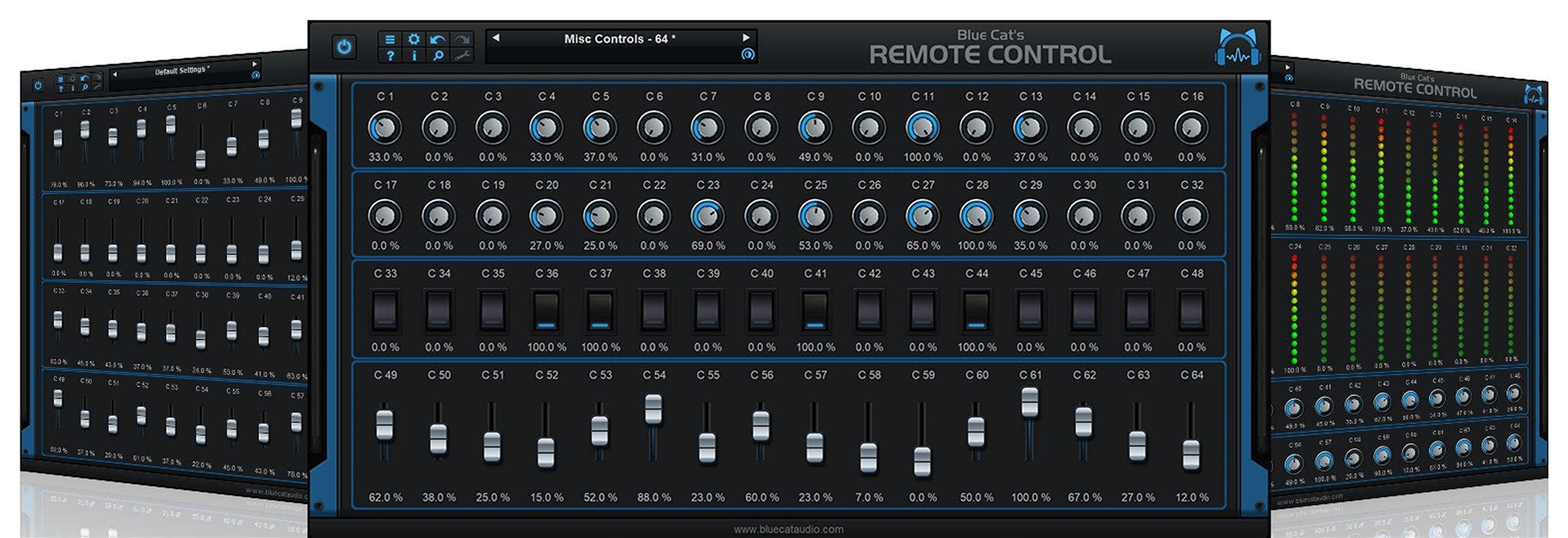Toggle the C 41 switch off
1568x538 pixels.
pos(815,311)
